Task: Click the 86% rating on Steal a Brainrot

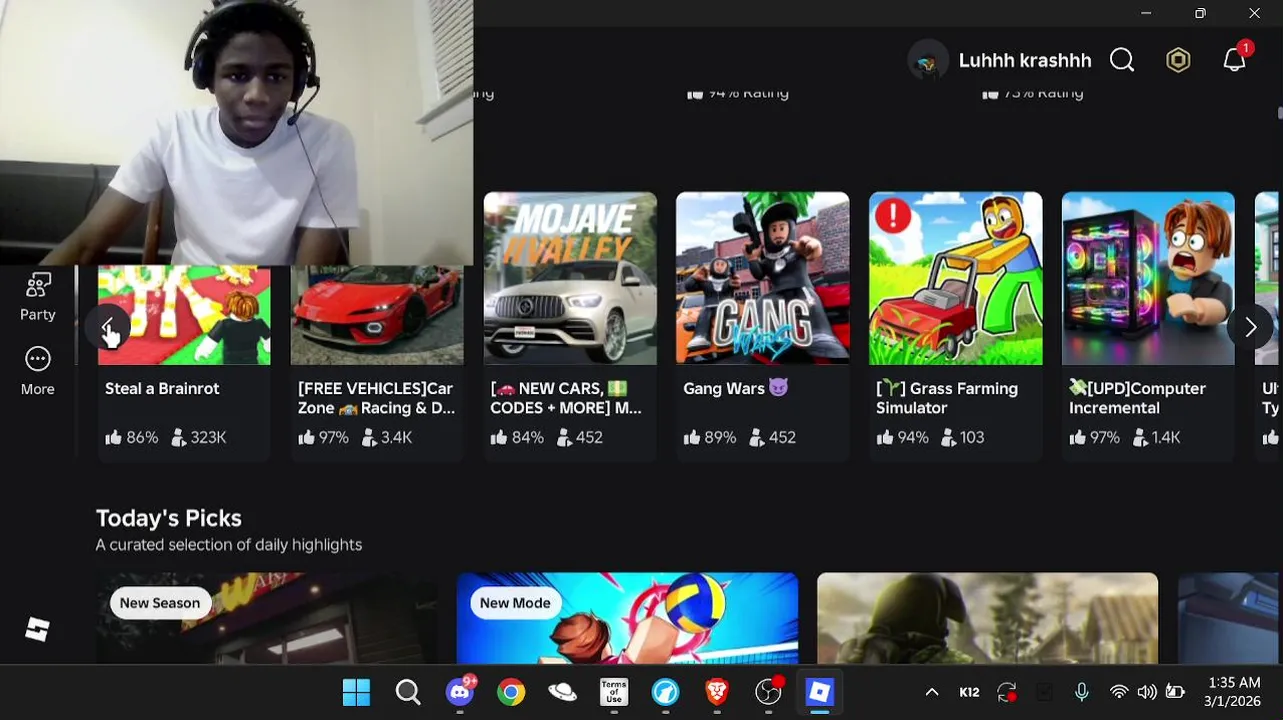Action: (131, 437)
